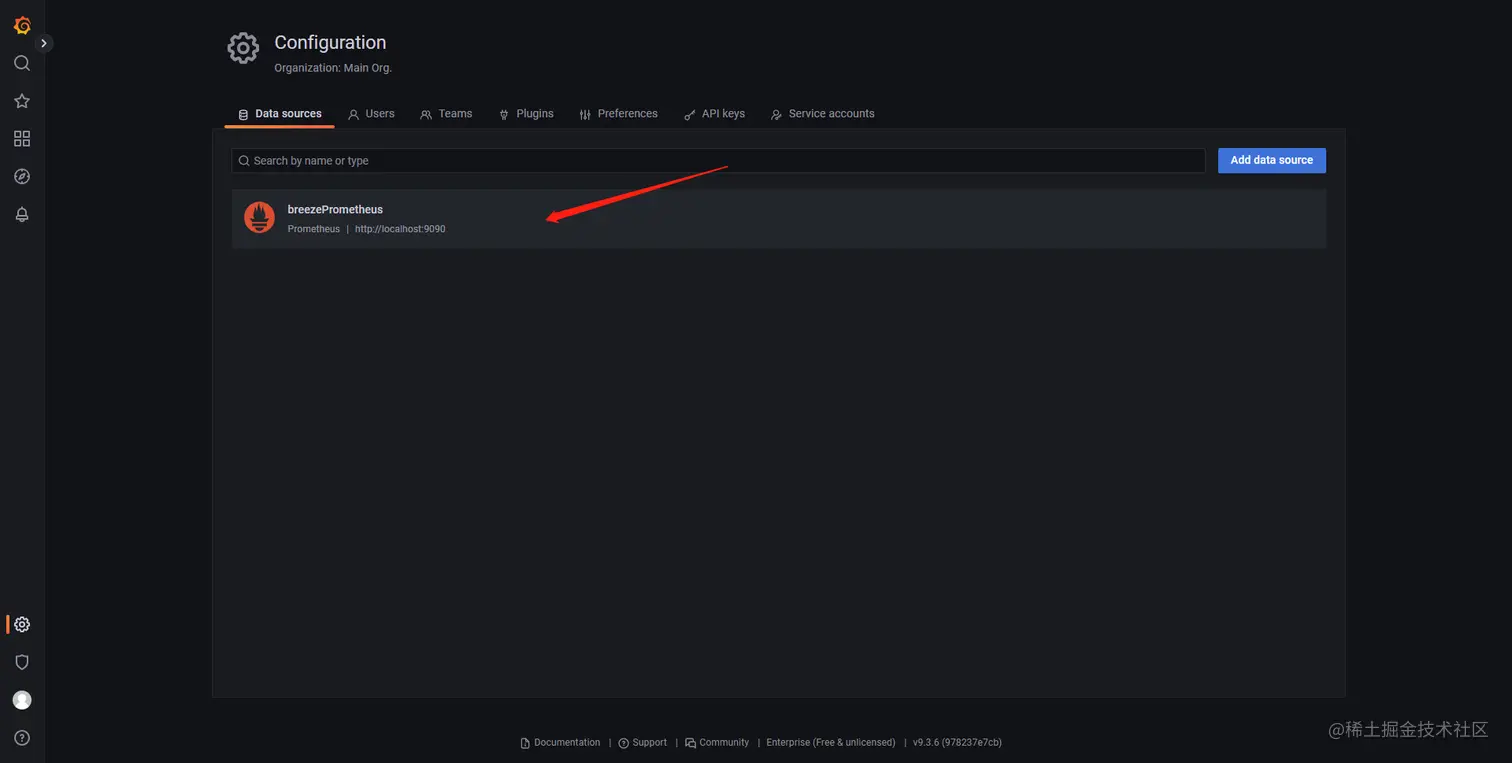This screenshot has height=763, width=1512.
Task: Focus the Search by name or type field
Action: pyautogui.click(x=718, y=161)
